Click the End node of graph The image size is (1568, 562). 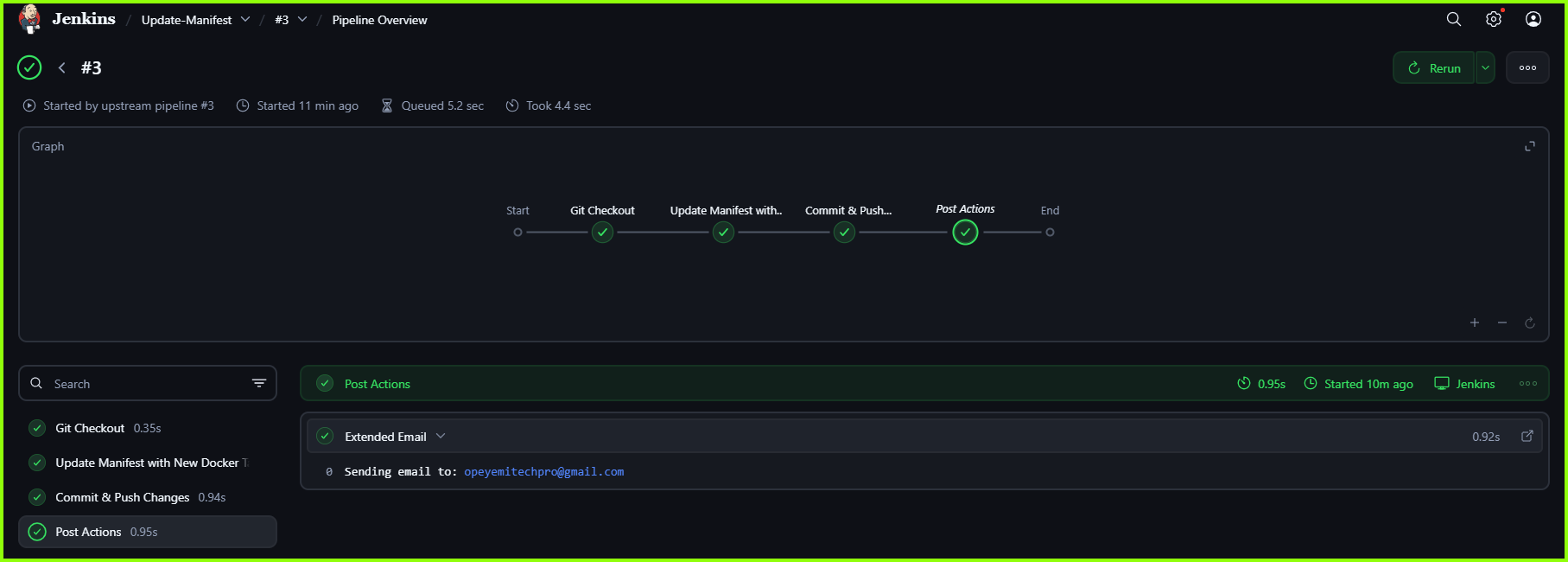(1050, 232)
